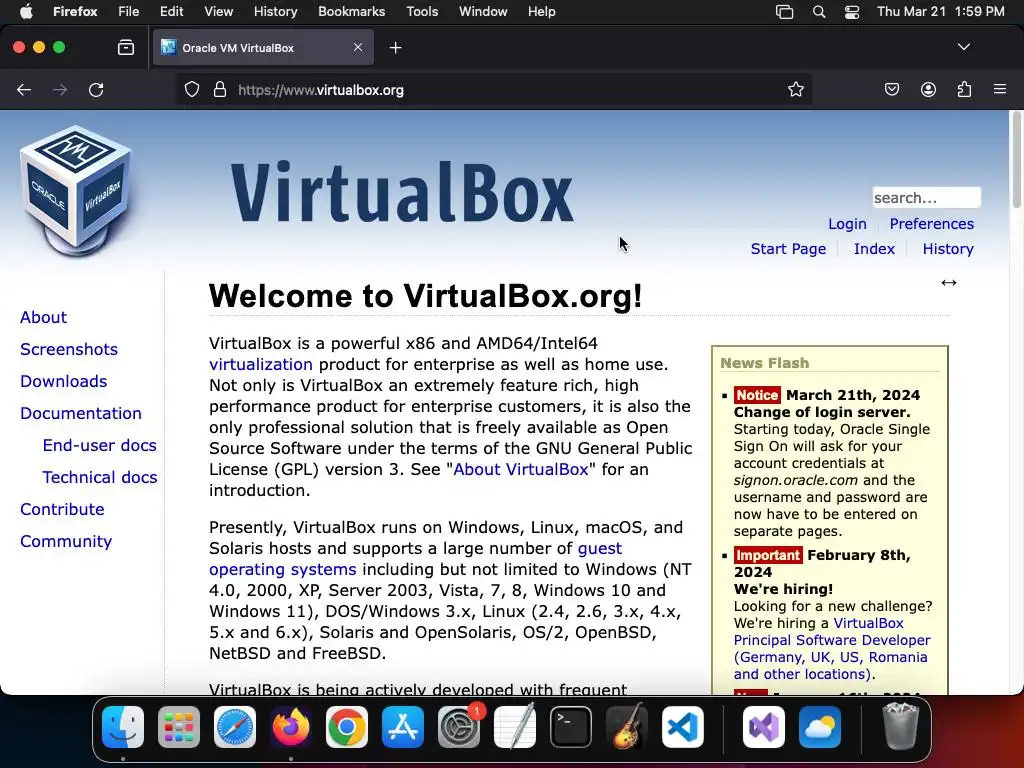Click the screen mirroring menu bar icon
1024x768 pixels.
(x=784, y=12)
